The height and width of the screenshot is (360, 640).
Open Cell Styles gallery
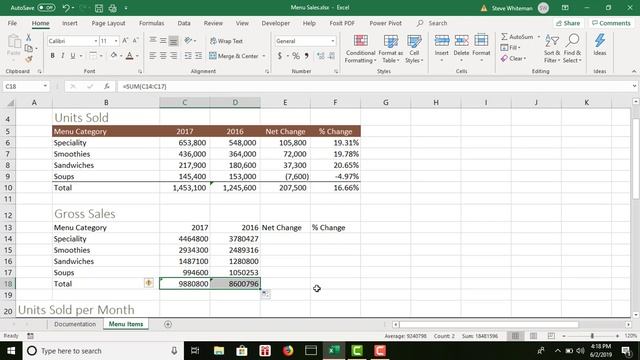[x=414, y=49]
